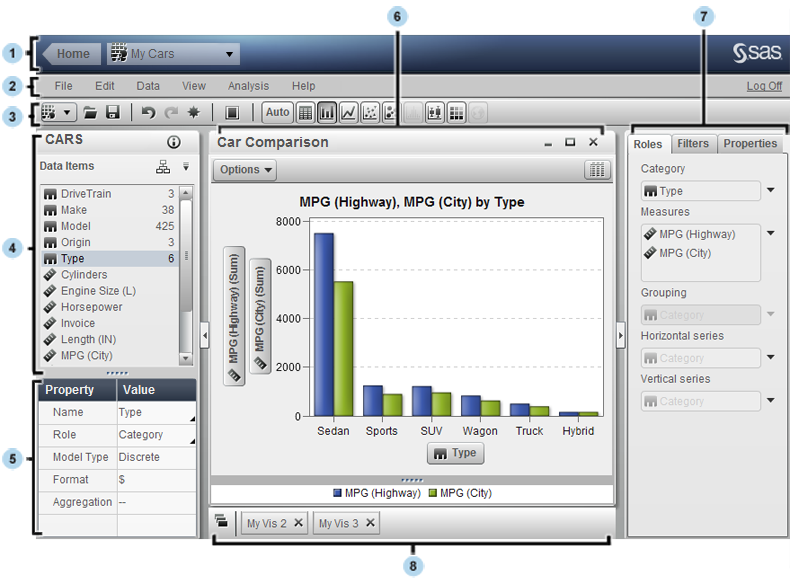Collapse the left data pane arrow
This screenshot has width=790, height=578.
click(x=204, y=337)
